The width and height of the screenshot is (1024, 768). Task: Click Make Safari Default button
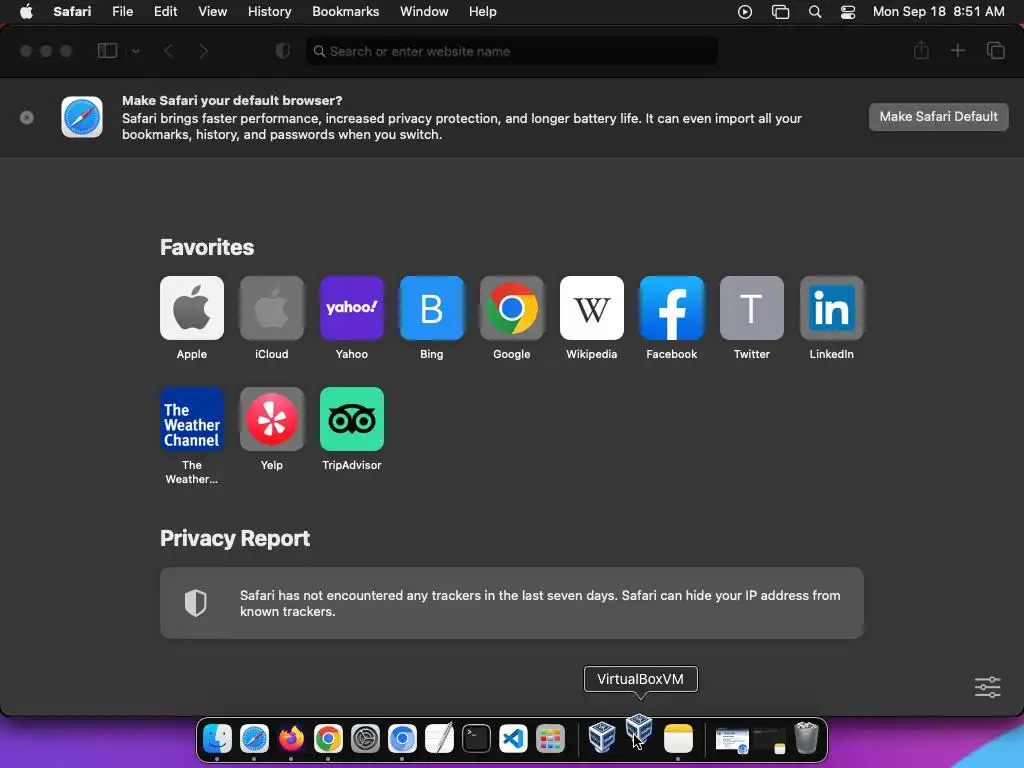(x=938, y=117)
